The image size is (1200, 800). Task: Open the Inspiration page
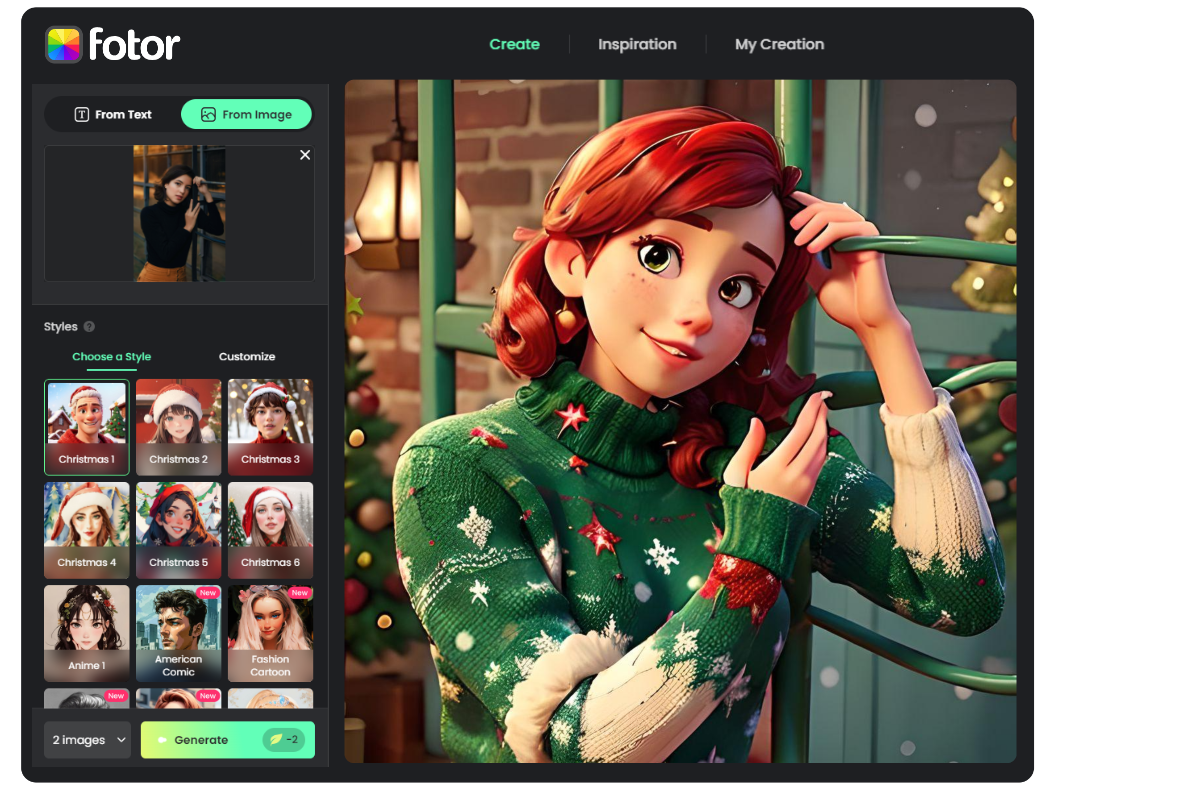637,44
